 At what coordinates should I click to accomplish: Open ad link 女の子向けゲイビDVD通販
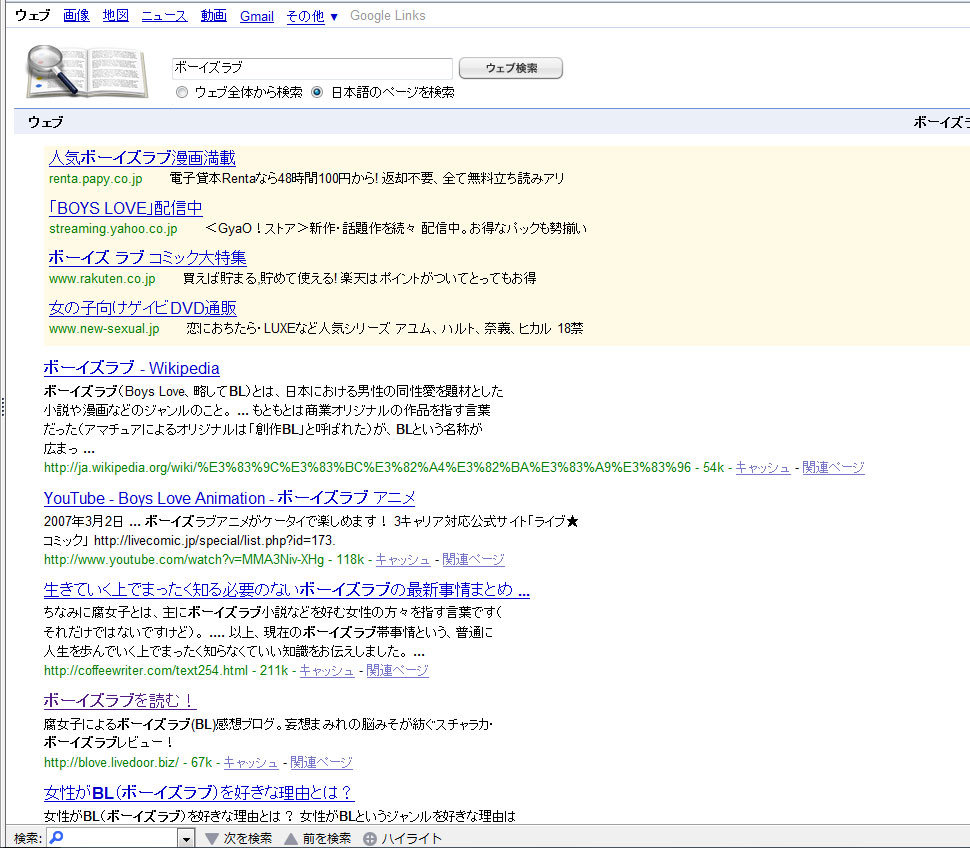coord(143,307)
